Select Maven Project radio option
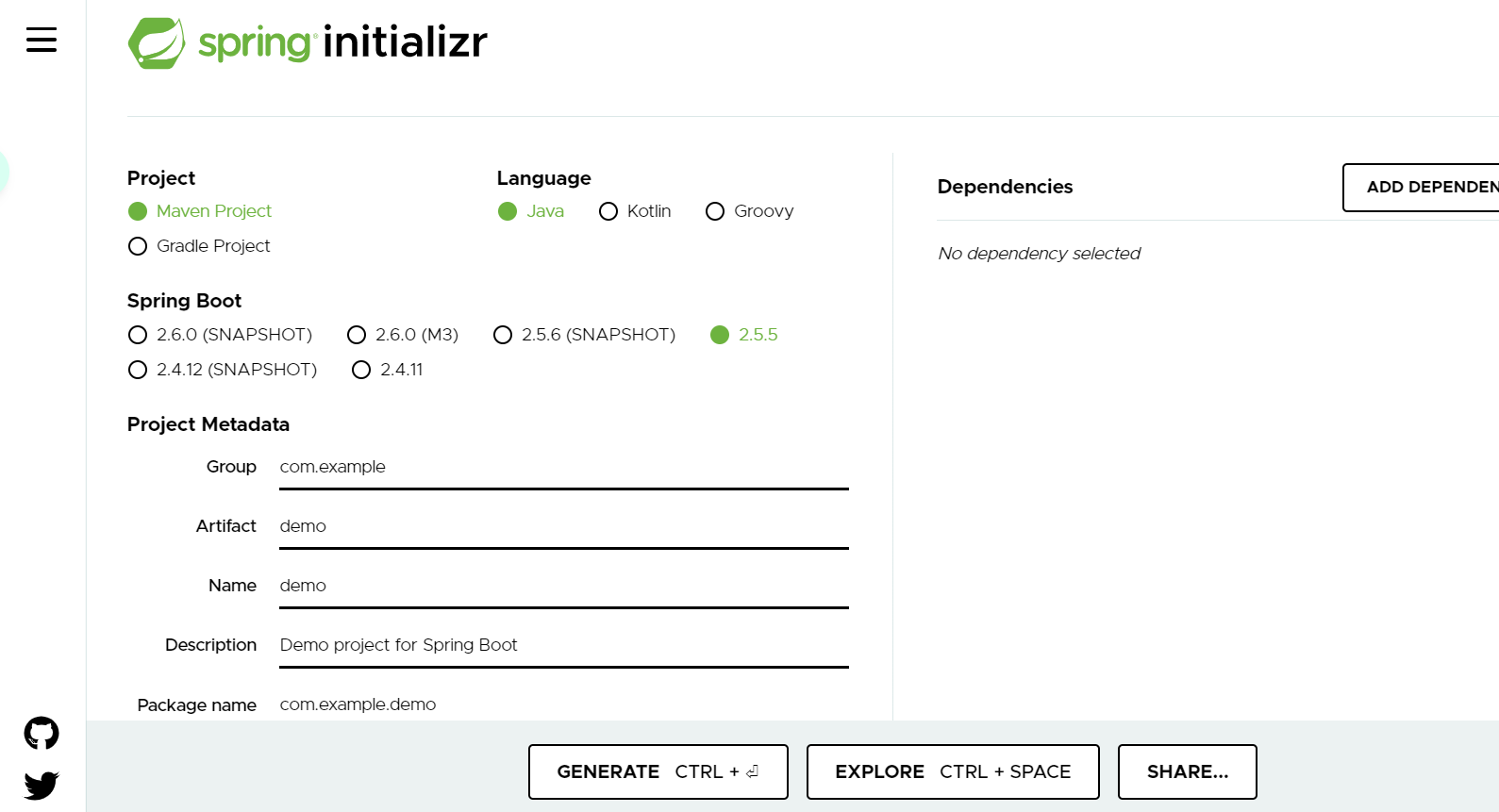This screenshot has width=1499, height=812. [x=138, y=211]
